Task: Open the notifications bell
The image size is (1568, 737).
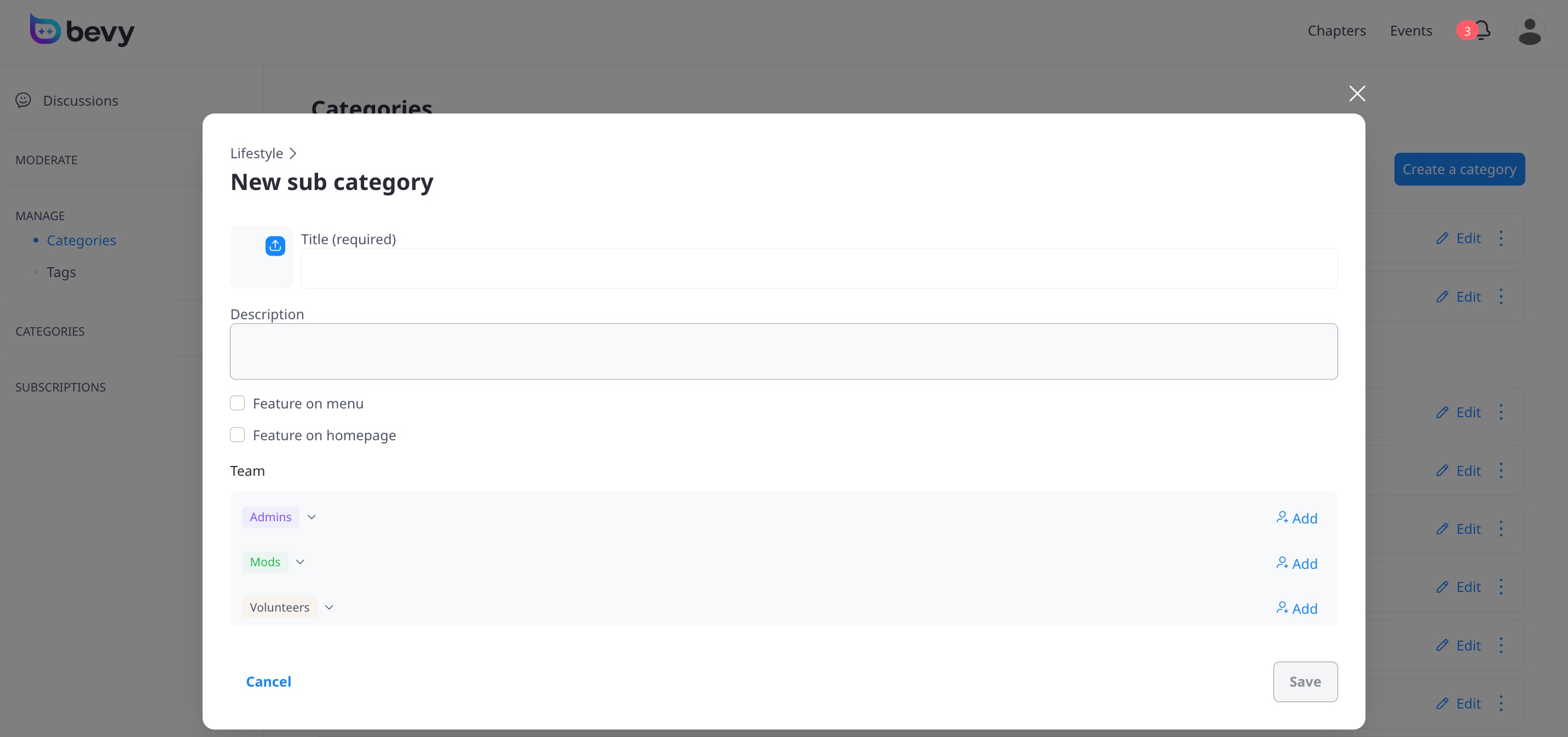Action: pyautogui.click(x=1482, y=31)
